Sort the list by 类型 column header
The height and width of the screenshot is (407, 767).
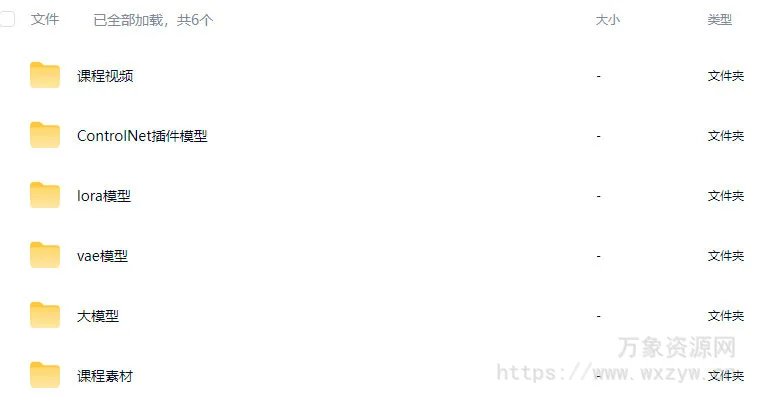coord(720,20)
